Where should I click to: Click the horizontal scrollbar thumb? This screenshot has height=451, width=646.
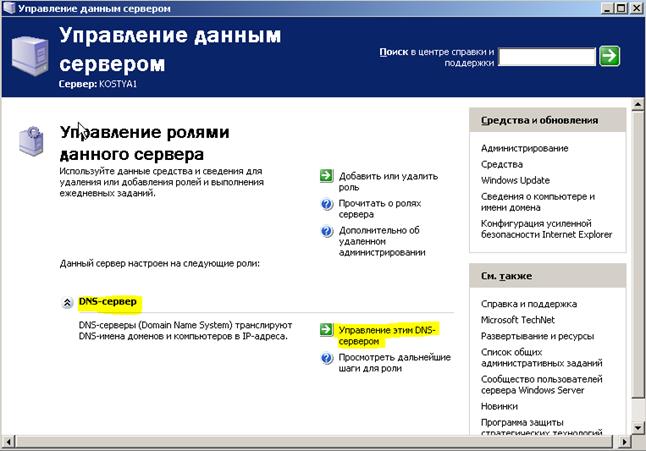(x=314, y=442)
